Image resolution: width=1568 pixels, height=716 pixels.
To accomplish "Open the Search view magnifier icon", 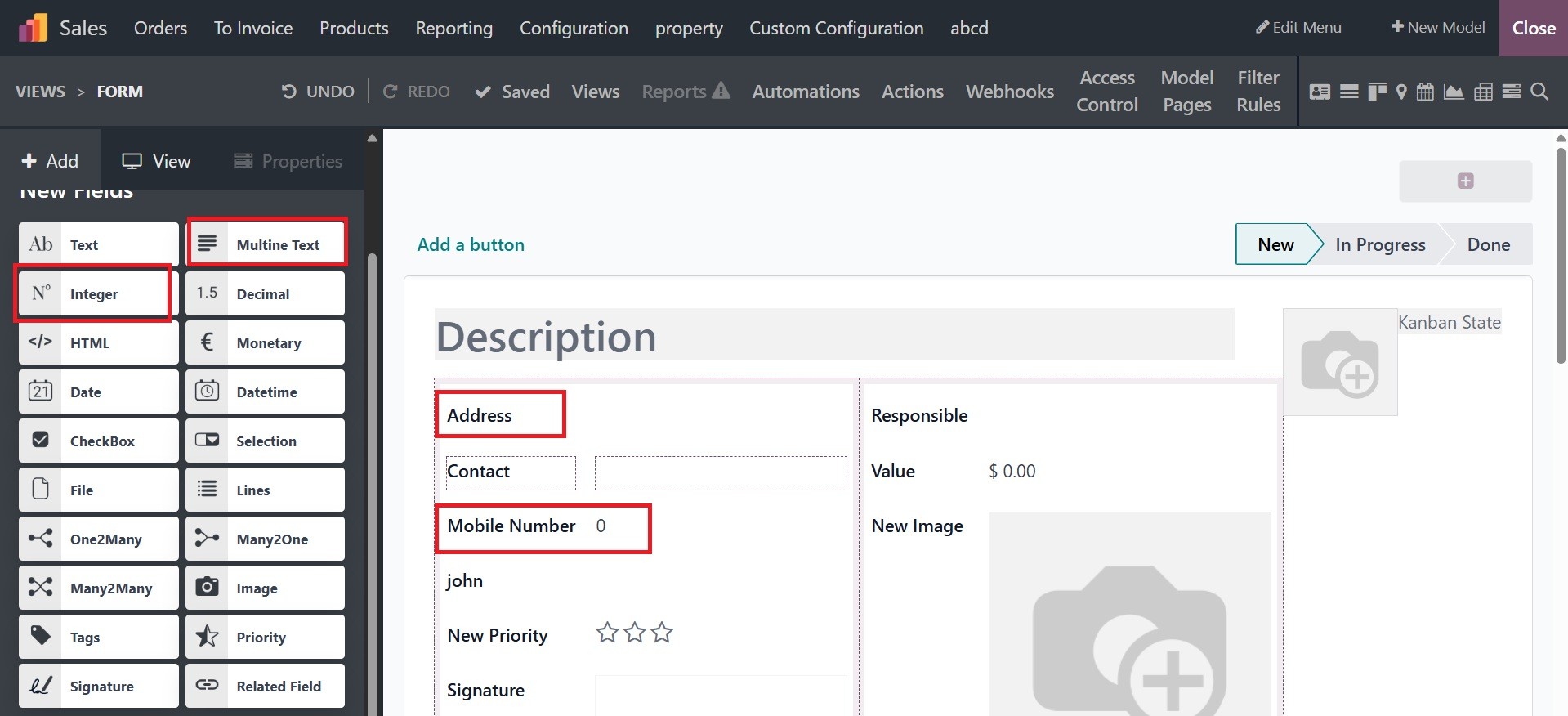I will [1539, 92].
